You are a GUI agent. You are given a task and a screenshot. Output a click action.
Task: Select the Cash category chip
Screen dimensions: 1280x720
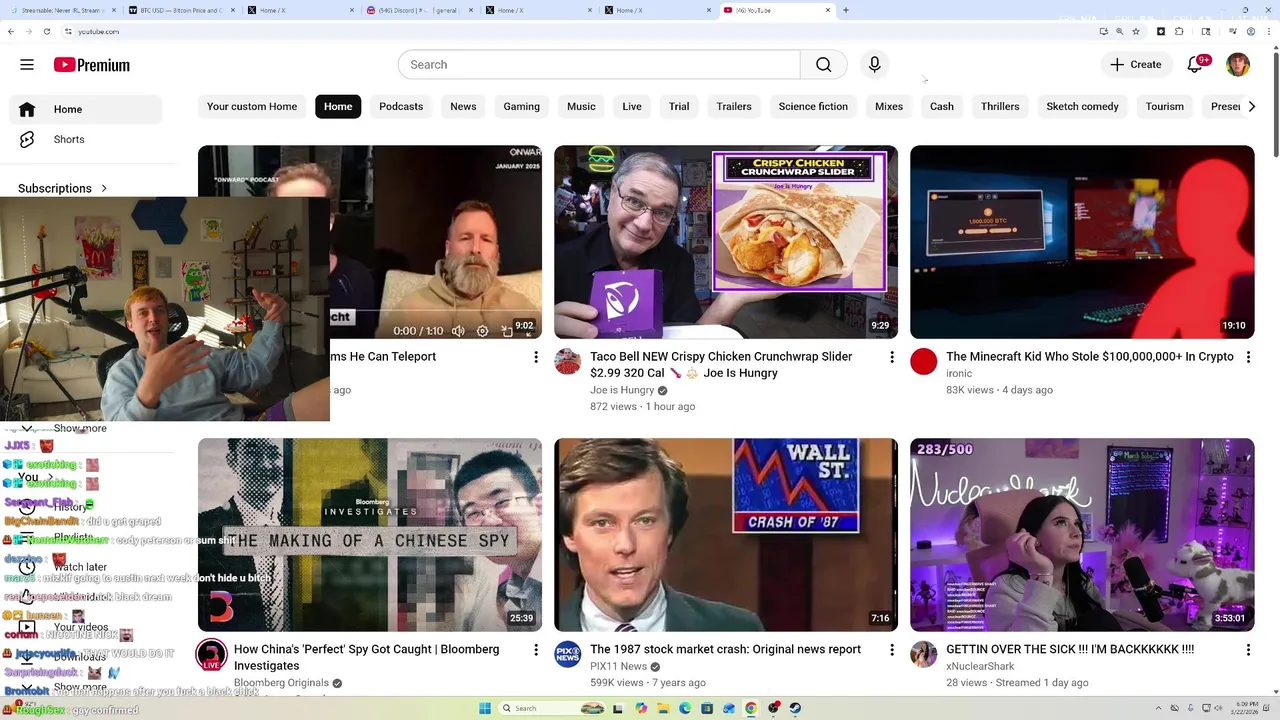pos(942,107)
